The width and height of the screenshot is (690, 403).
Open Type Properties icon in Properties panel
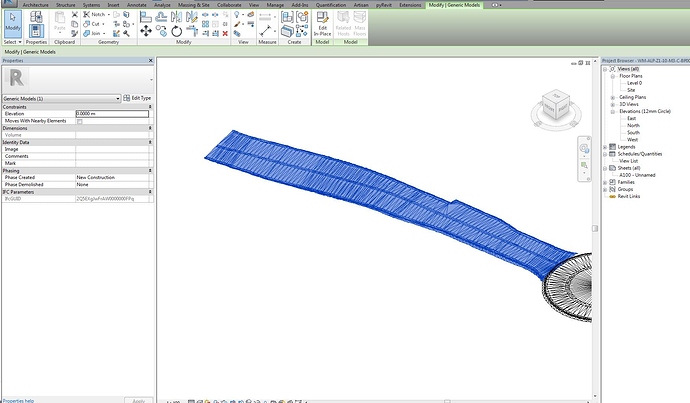36,17
